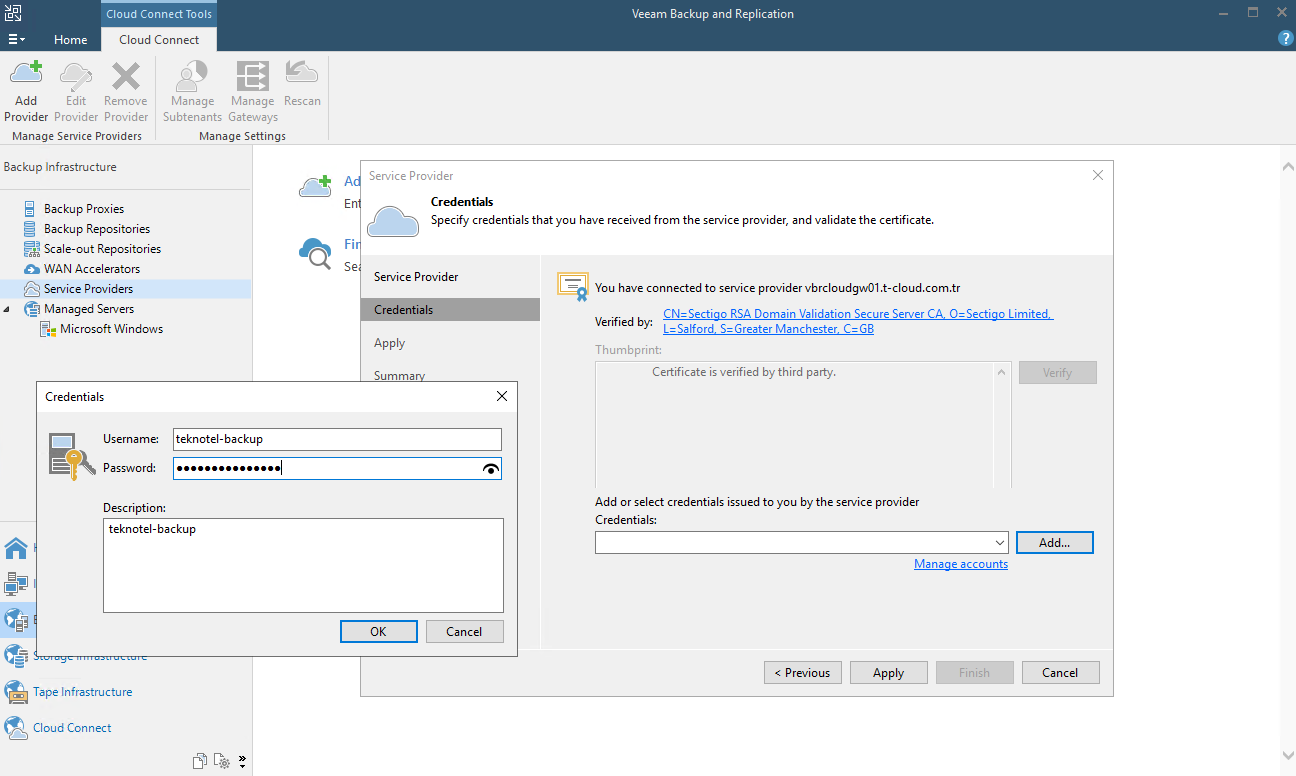1296x776 pixels.
Task: Select WAN Accelerators in the tree
Action: 92,269
